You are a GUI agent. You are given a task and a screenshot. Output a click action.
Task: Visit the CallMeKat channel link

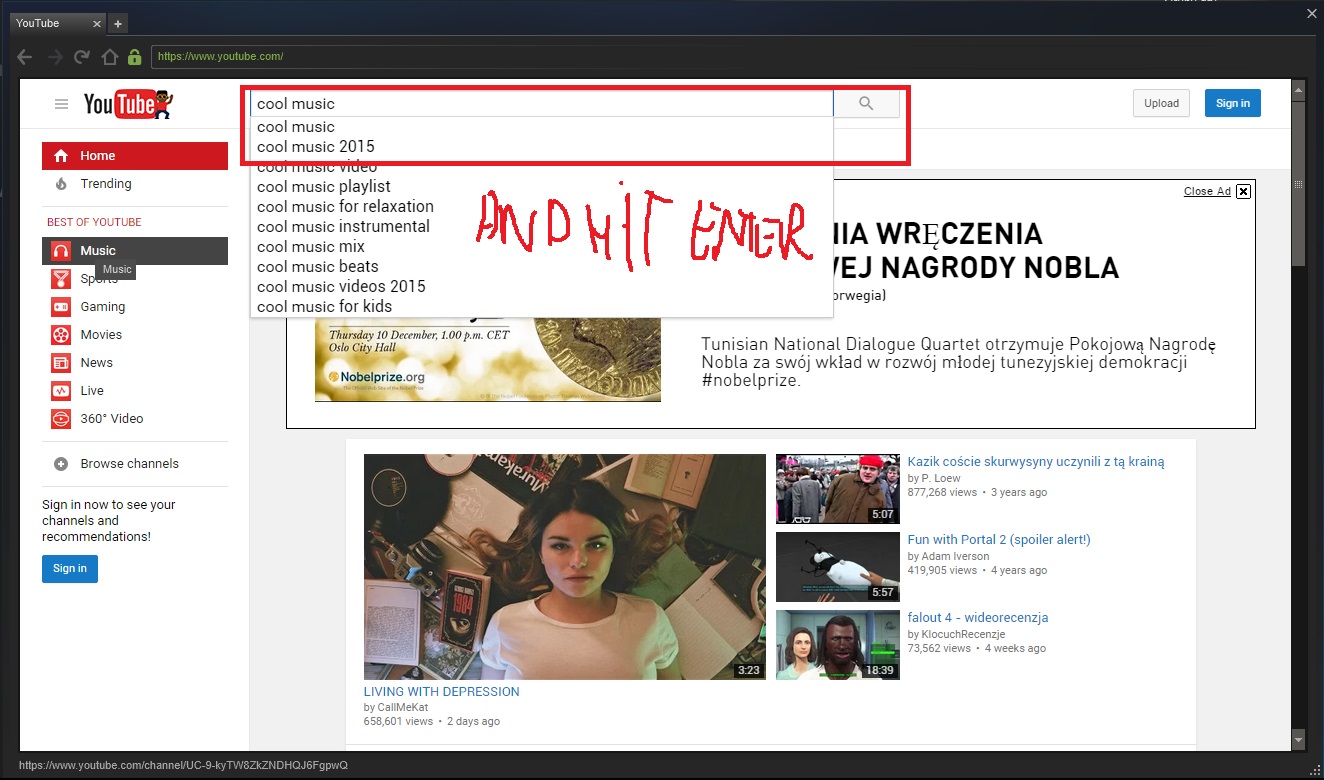click(403, 707)
